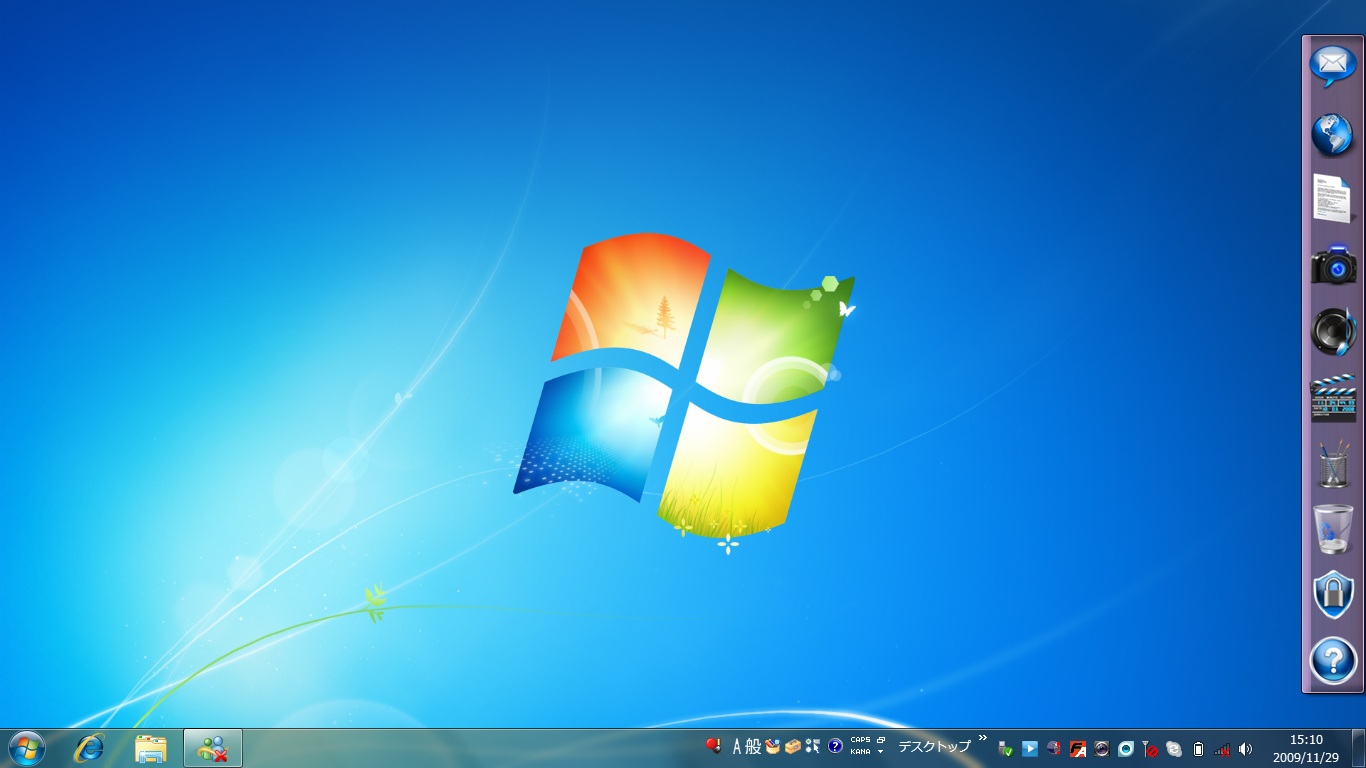Open the Windows Start menu orb
The image size is (1366, 768).
click(27, 748)
